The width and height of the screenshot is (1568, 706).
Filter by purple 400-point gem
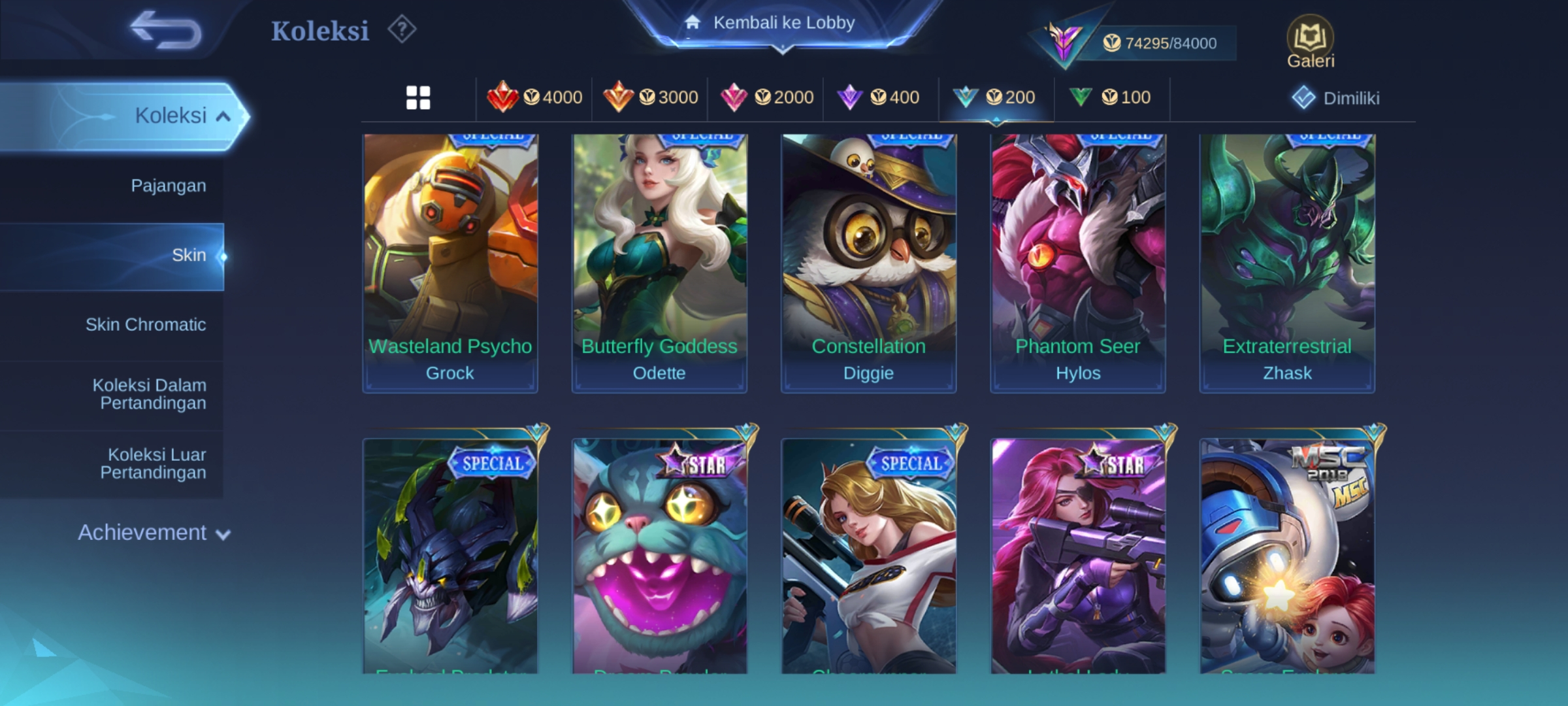coord(878,97)
